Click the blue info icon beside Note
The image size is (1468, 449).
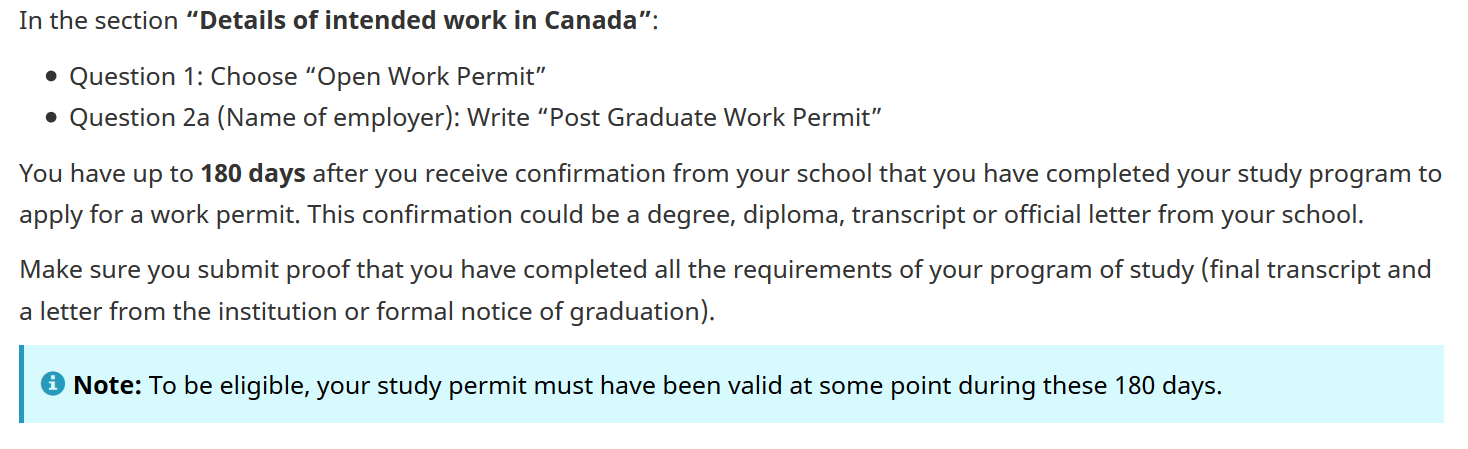[53, 384]
